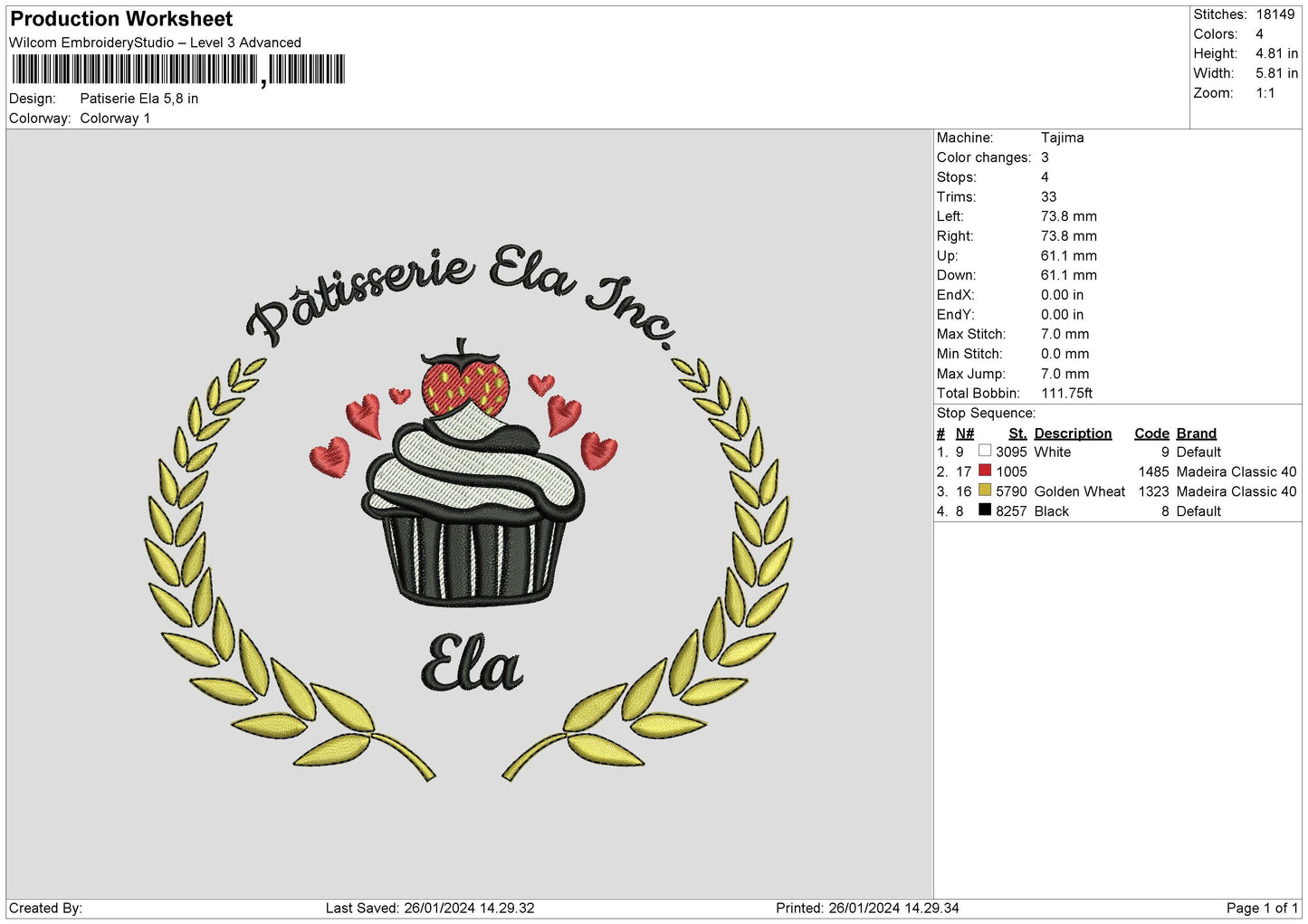
Task: Click the 'St.' column header
Action: point(1017,433)
